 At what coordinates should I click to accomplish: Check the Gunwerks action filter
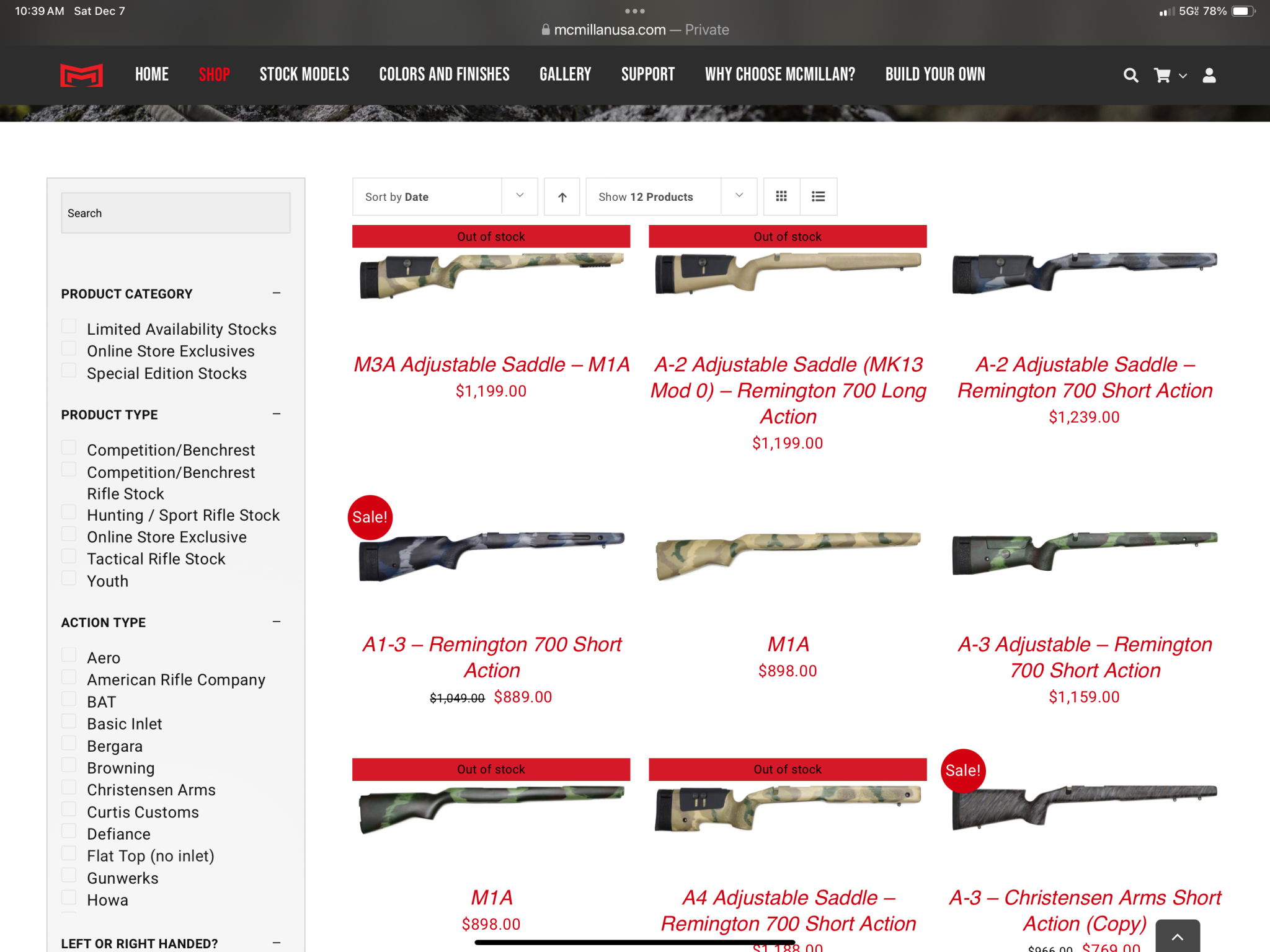pyautogui.click(x=69, y=875)
